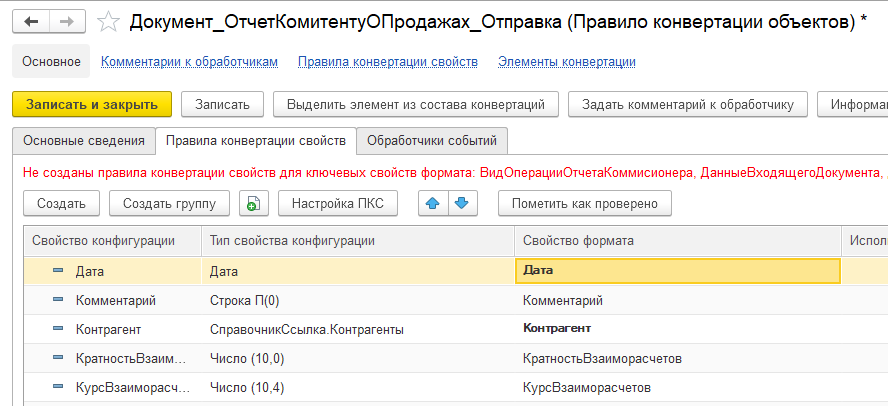Viewport: 888px width, 406px height.
Task: Select the СправочникСсылка.Контрагенты type cell
Action: [x=358, y=329]
